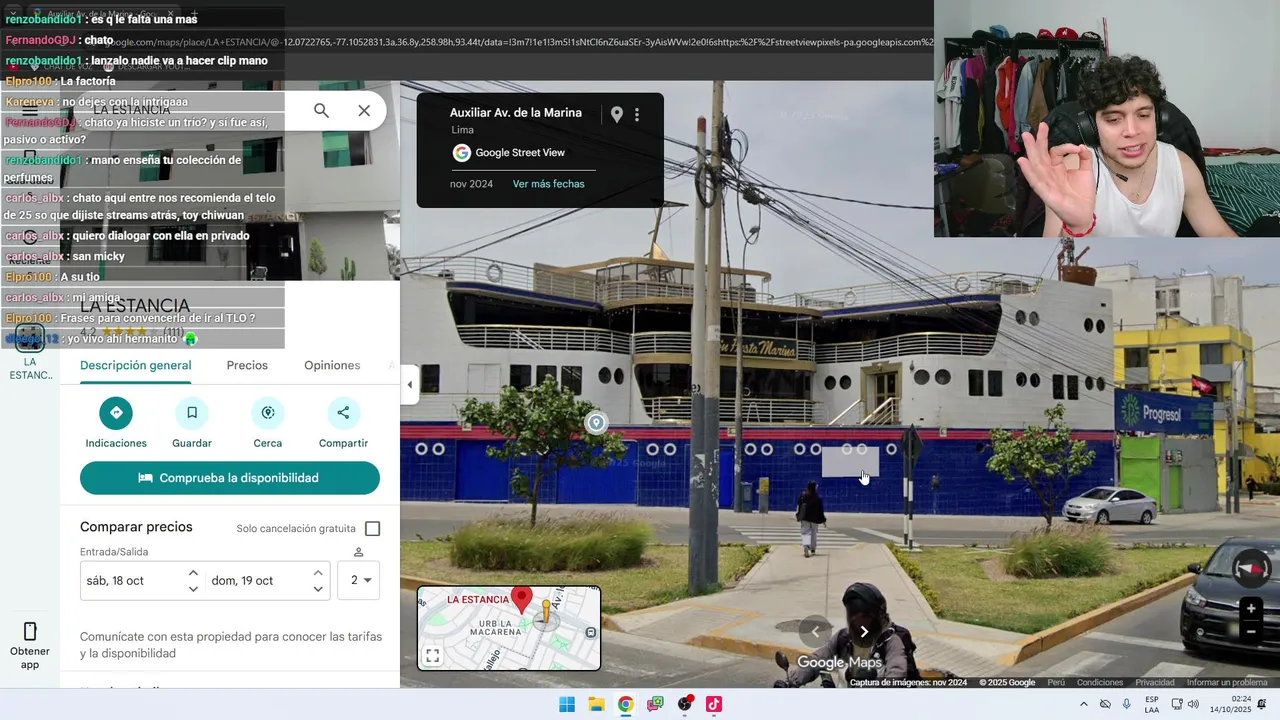Toggle Solo cancelación gratuita checkbox

(373, 529)
